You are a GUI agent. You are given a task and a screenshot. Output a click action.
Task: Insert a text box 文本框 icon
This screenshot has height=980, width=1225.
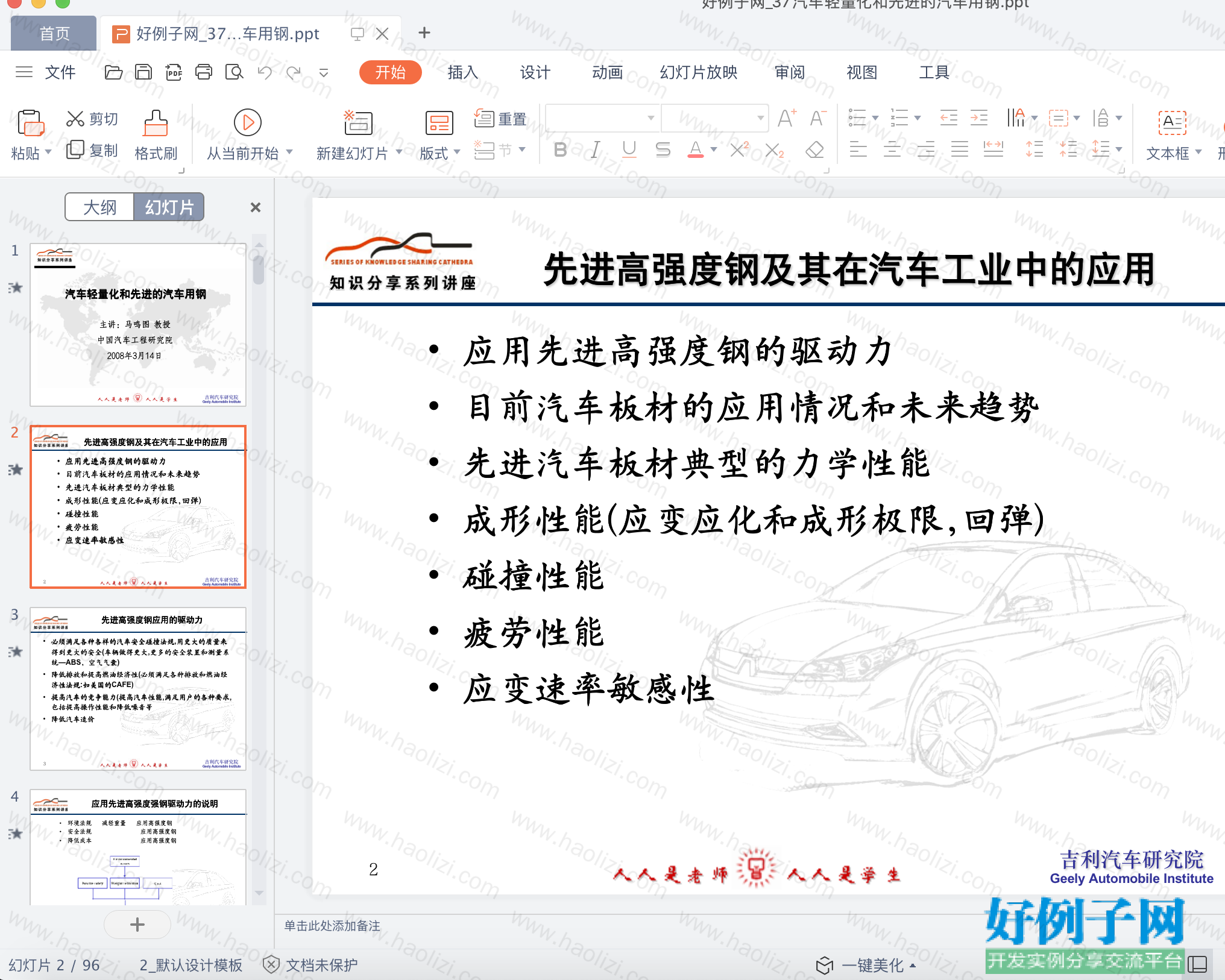[x=1172, y=123]
